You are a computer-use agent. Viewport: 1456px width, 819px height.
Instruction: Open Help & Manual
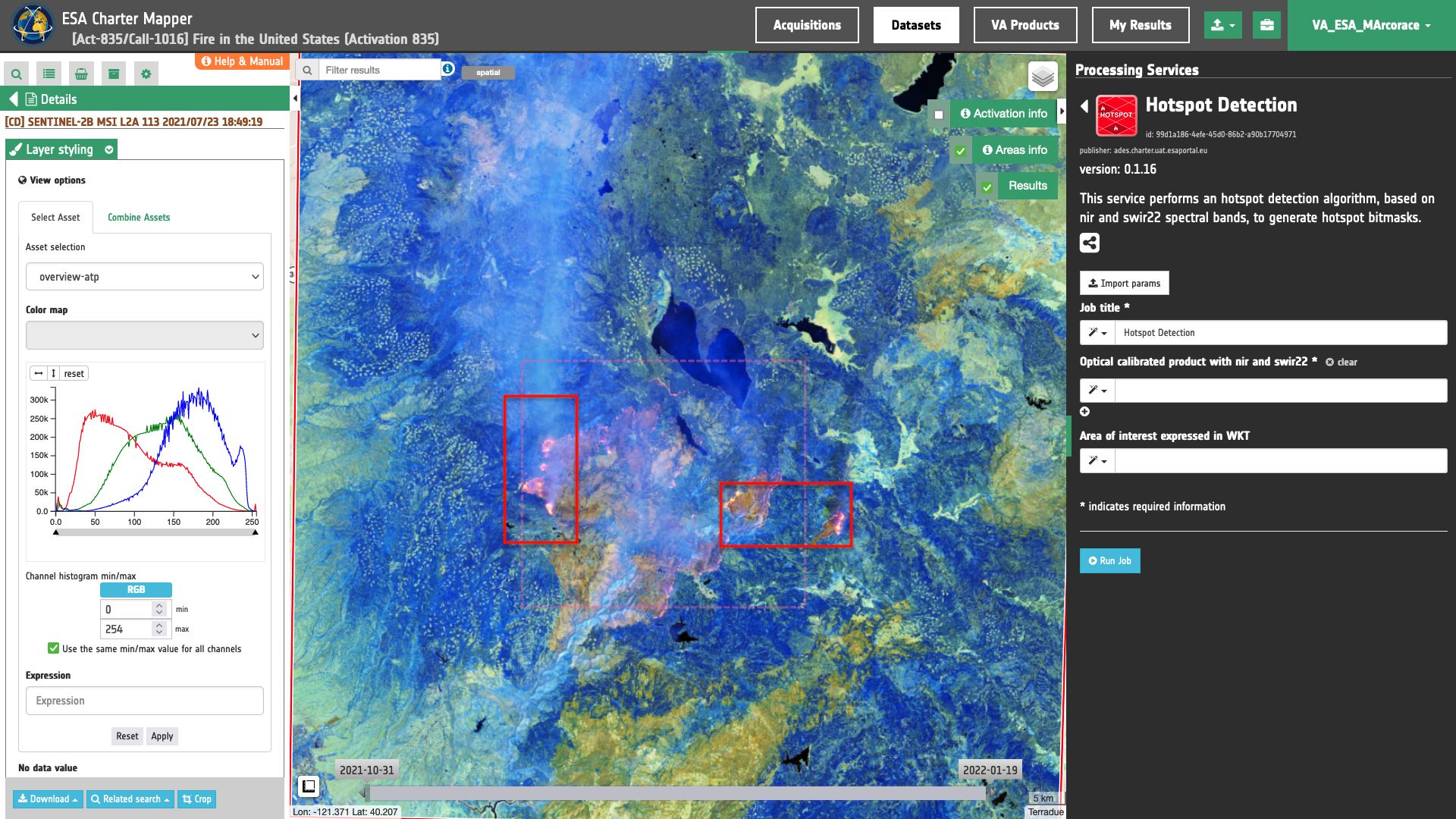(242, 61)
